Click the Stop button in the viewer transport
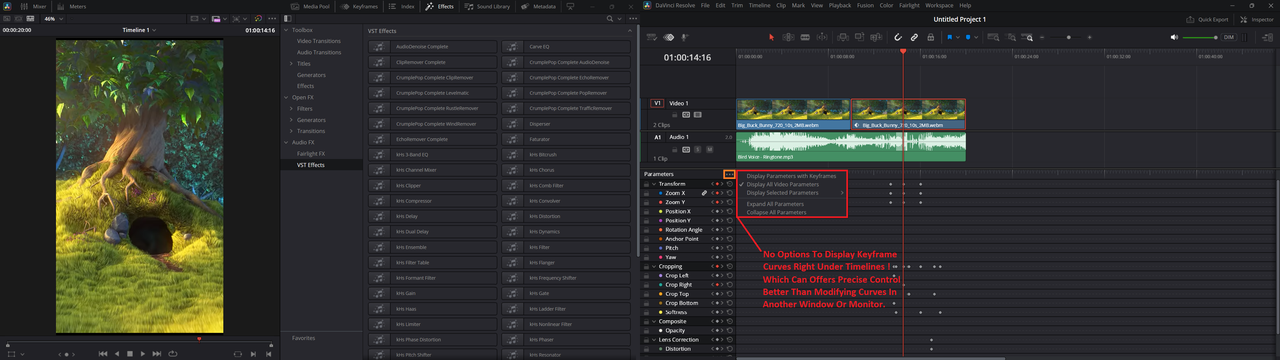Screen dimensions: 1280x360 (x=130, y=354)
